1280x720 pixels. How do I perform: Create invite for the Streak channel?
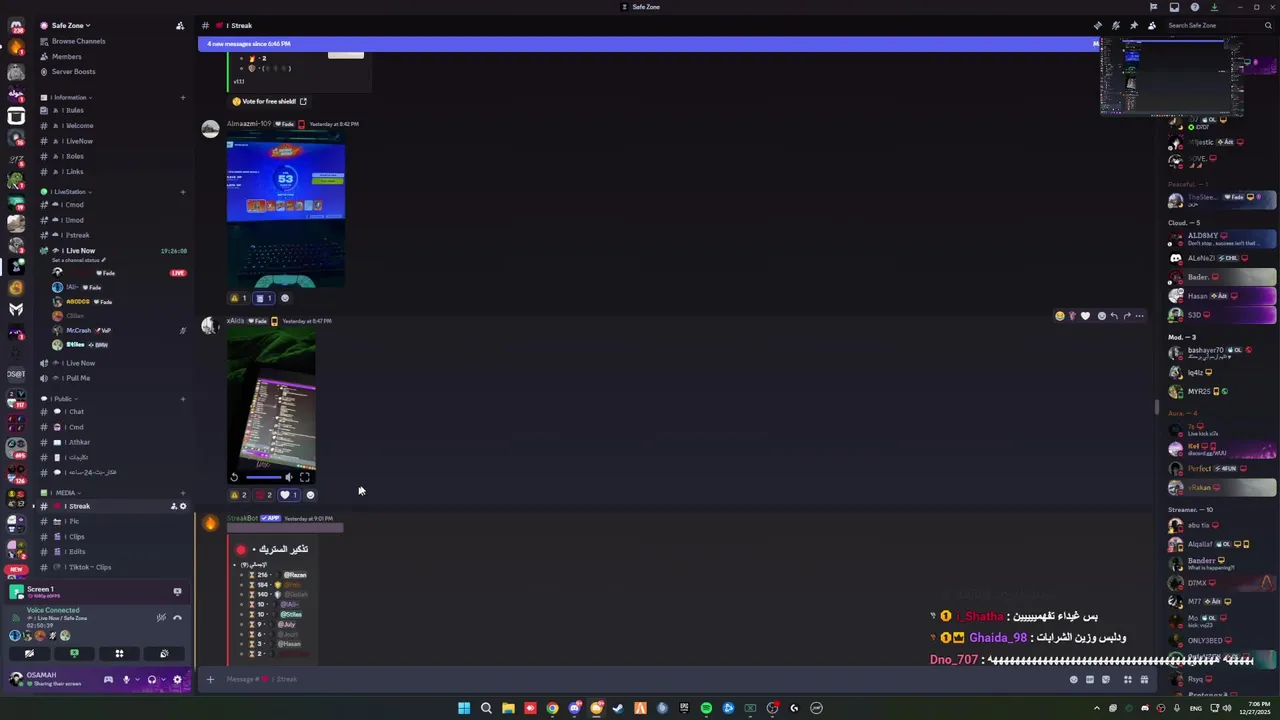173,506
